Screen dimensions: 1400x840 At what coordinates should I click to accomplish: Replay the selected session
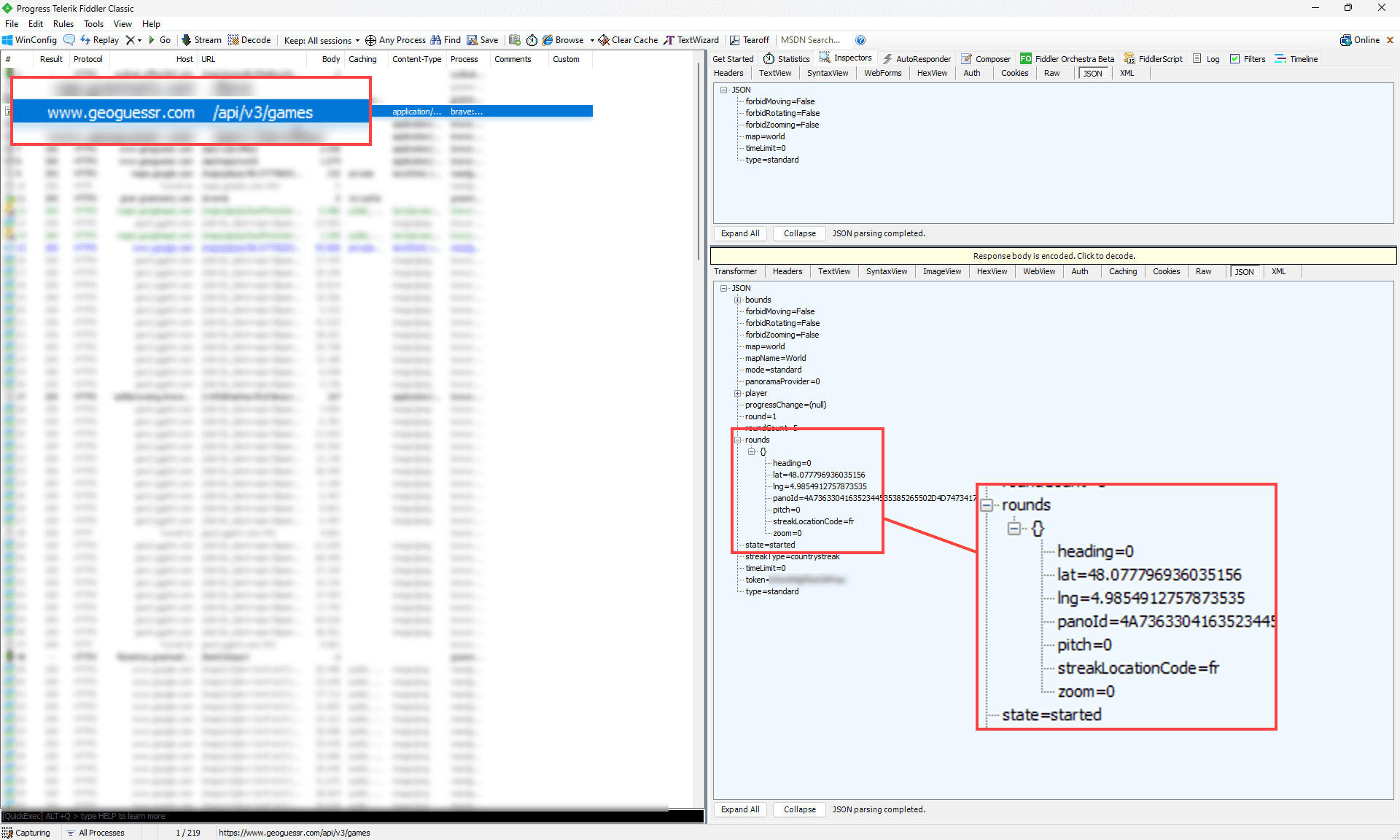tap(100, 40)
